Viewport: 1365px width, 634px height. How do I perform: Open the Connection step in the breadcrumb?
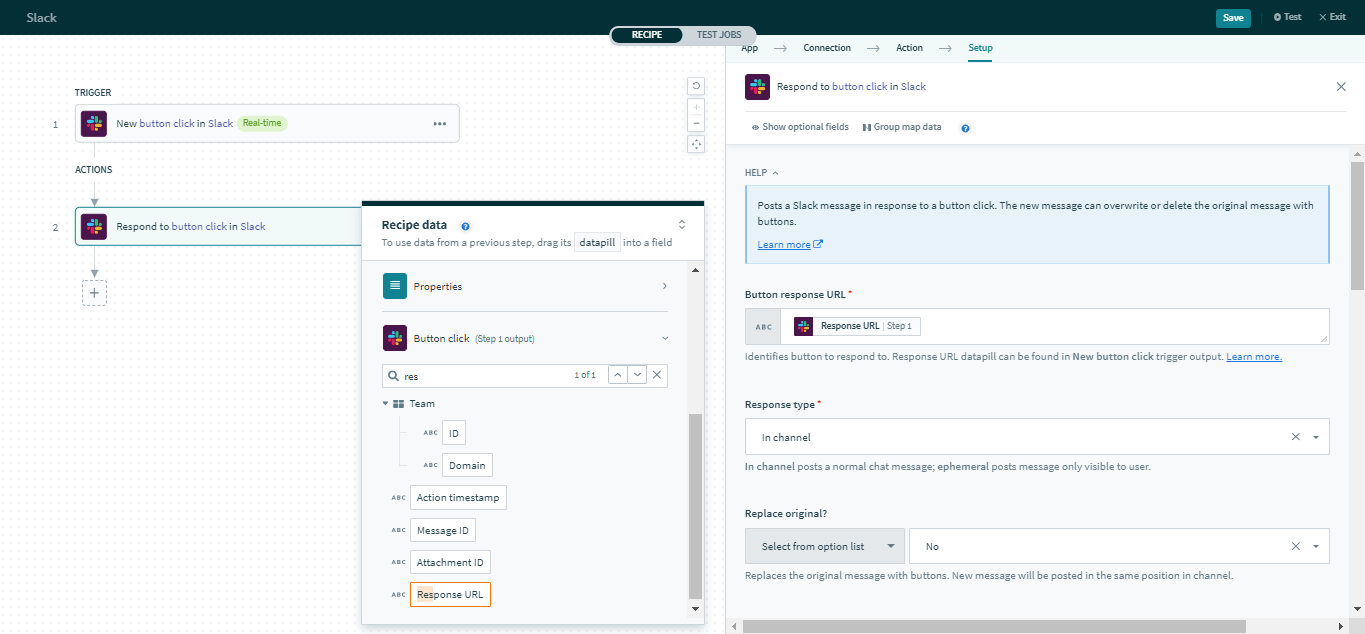pyautogui.click(x=827, y=48)
